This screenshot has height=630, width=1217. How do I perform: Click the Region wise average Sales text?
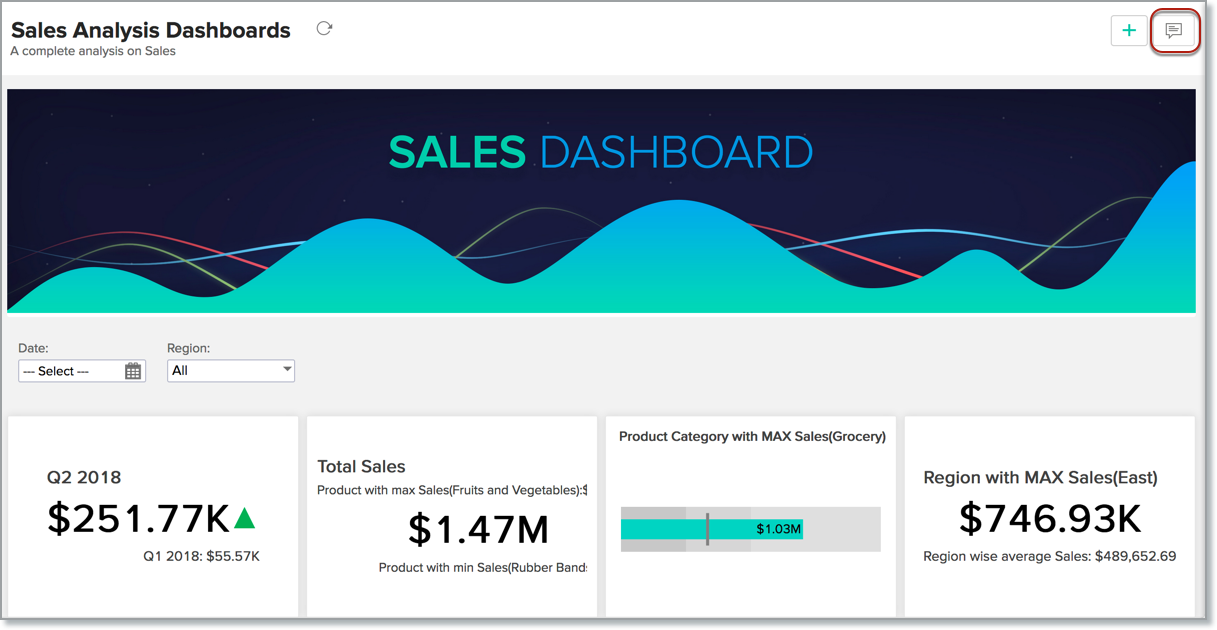coord(1049,556)
